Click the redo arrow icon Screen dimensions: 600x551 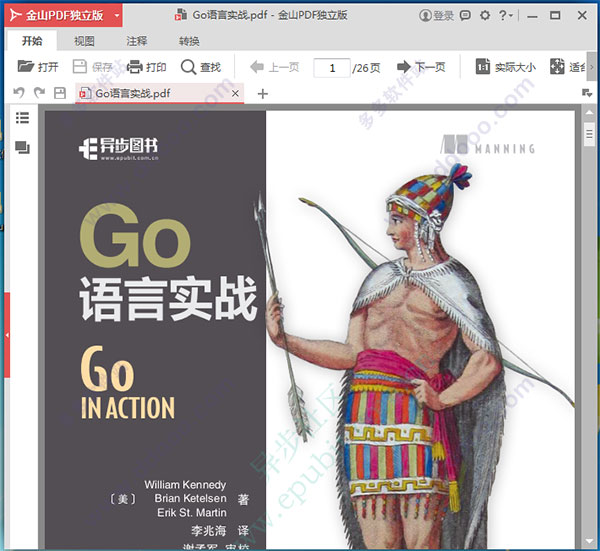(x=39, y=92)
